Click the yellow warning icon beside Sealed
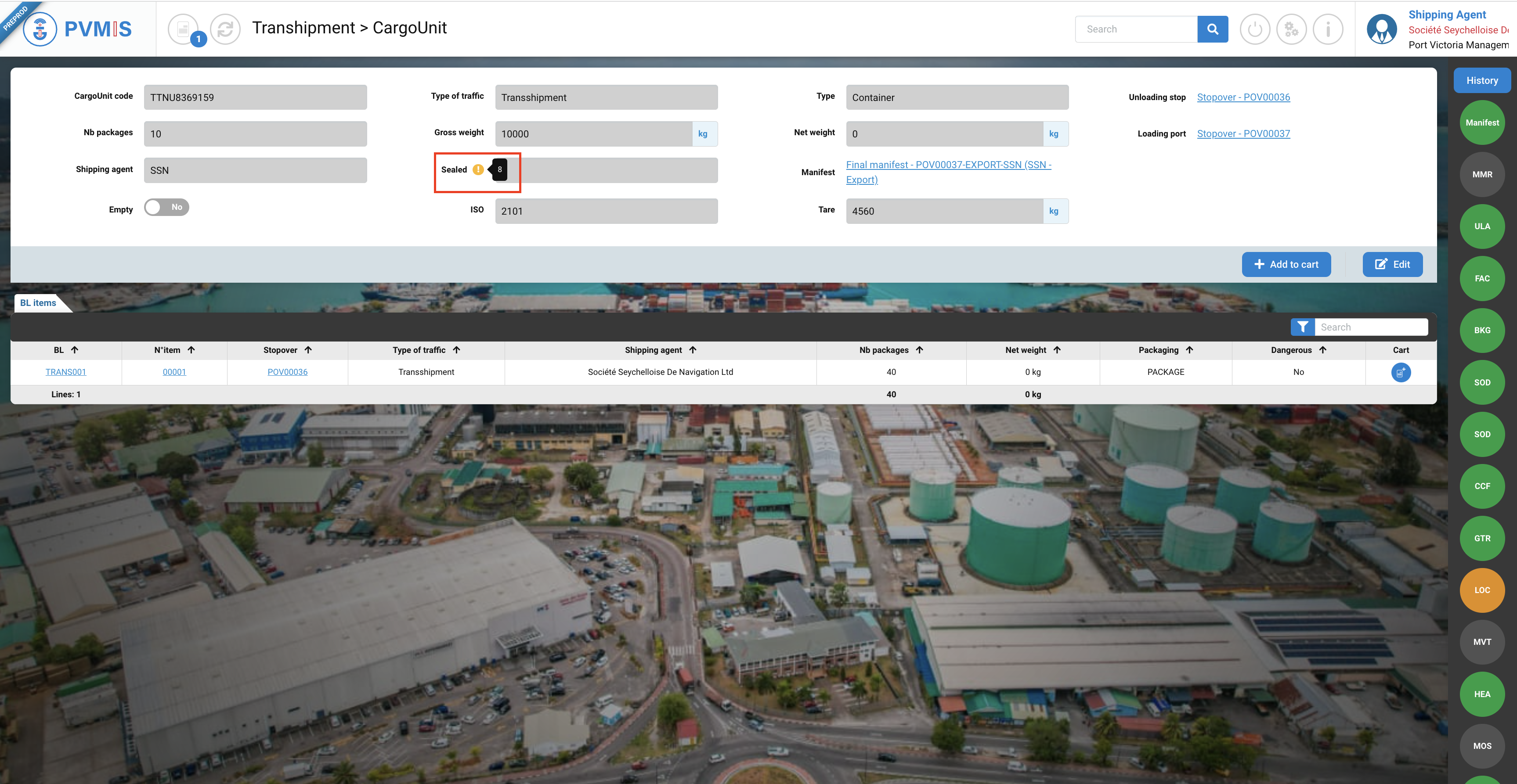Viewport: 1517px width, 784px height. [x=478, y=169]
